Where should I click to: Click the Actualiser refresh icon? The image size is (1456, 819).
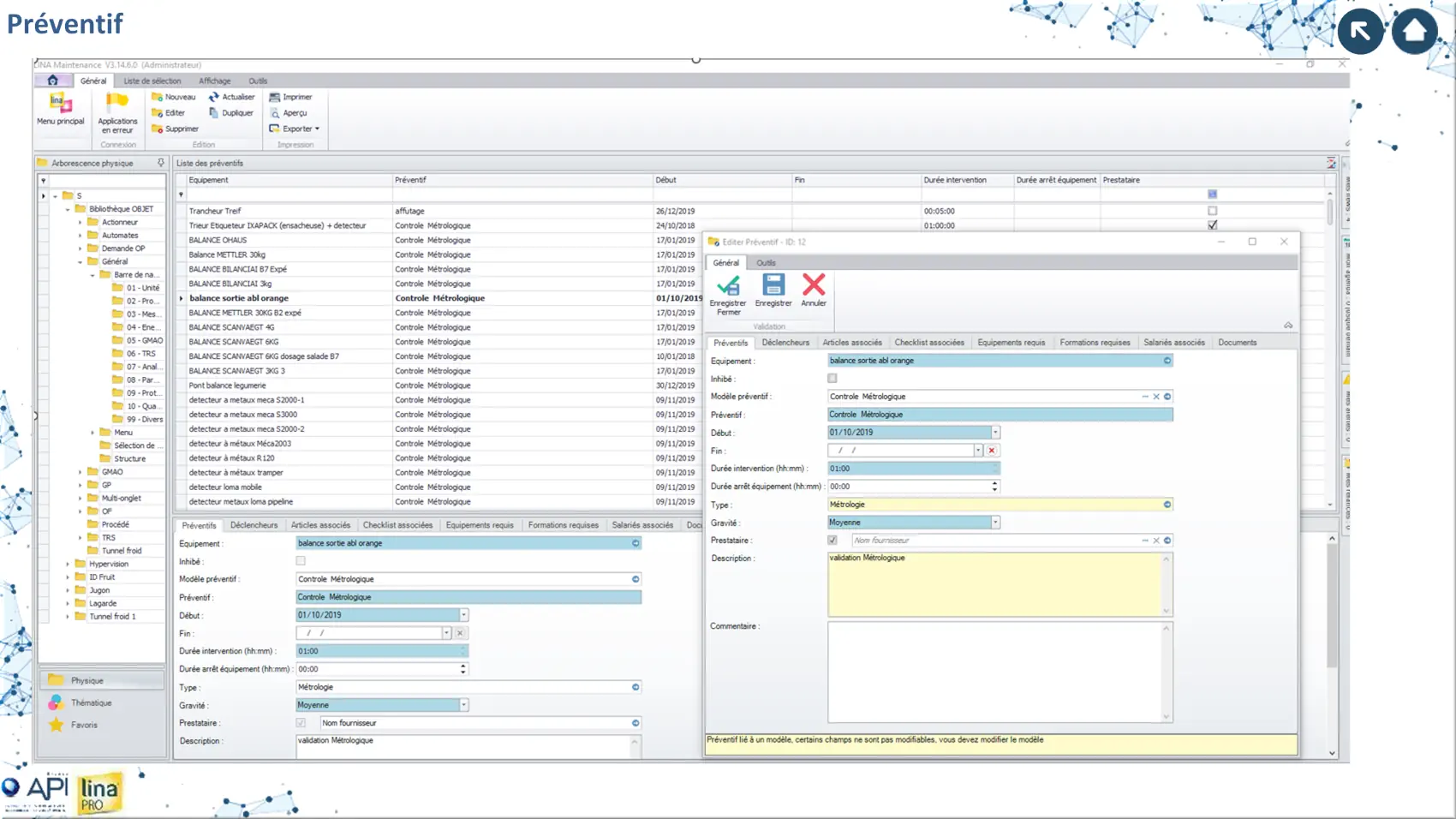click(214, 98)
